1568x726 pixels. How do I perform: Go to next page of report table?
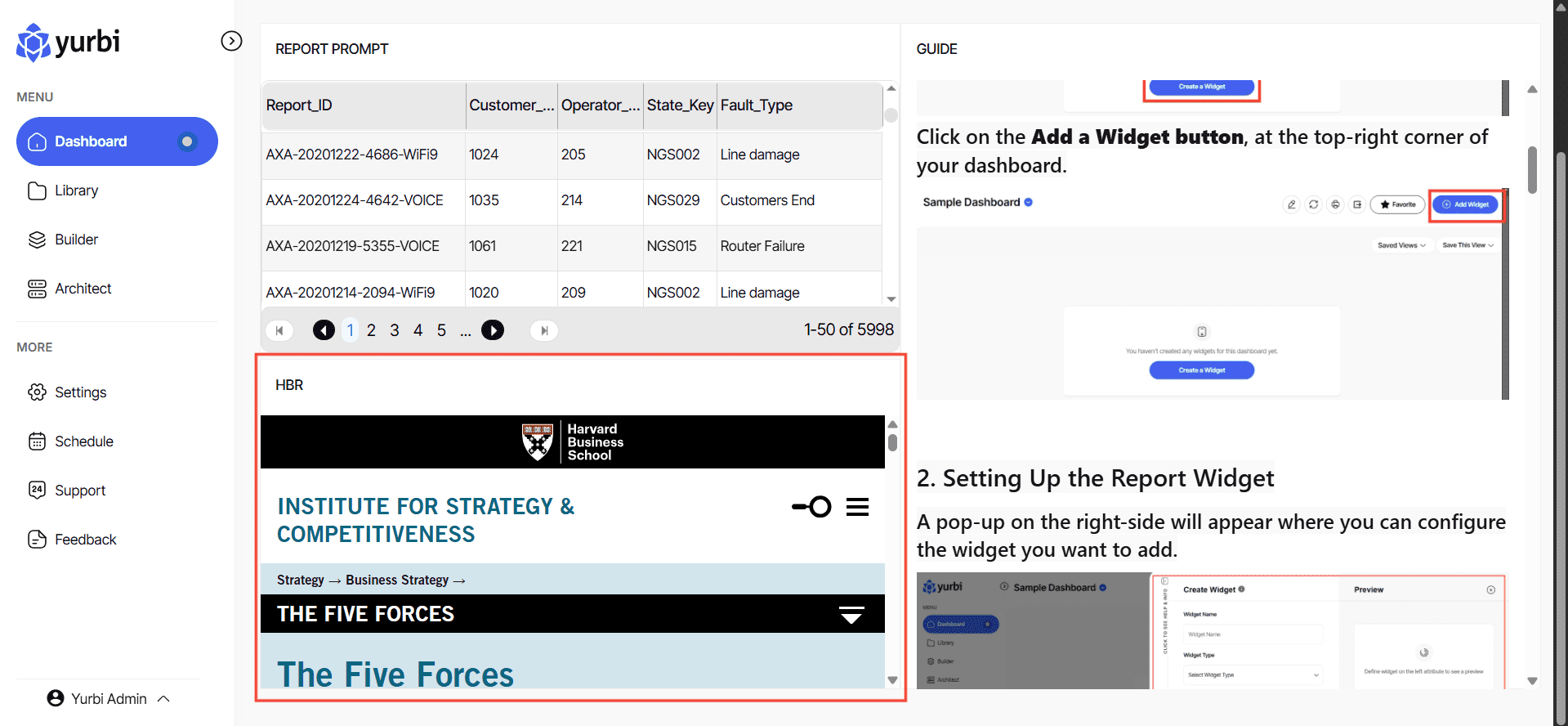493,330
